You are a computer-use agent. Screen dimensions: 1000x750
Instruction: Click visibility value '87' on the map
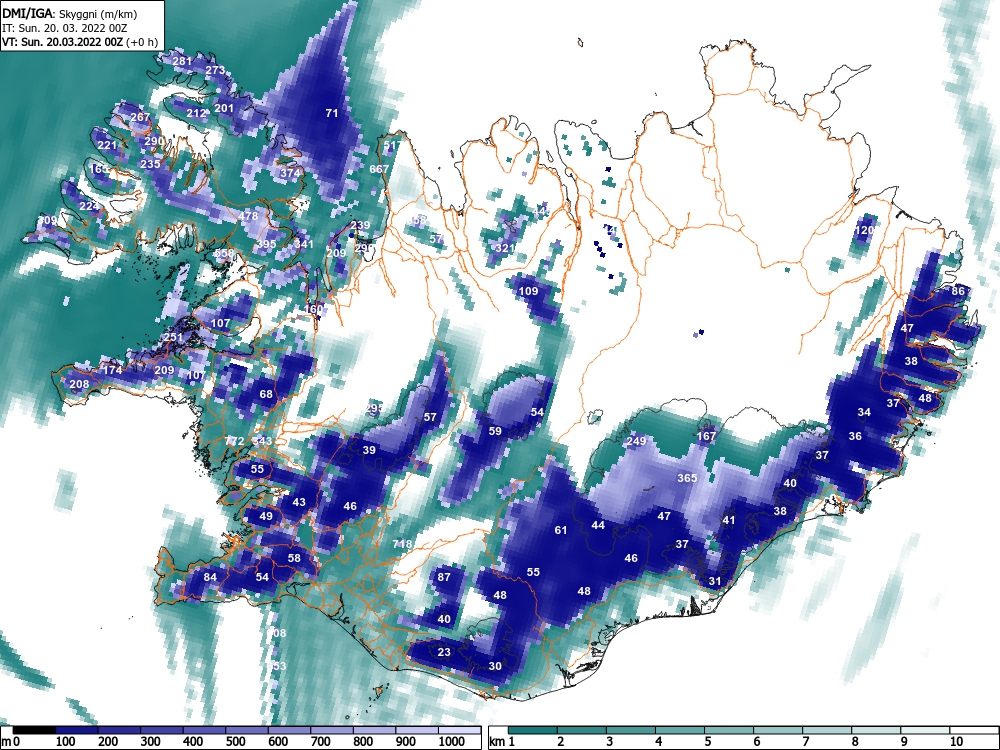coord(444,577)
